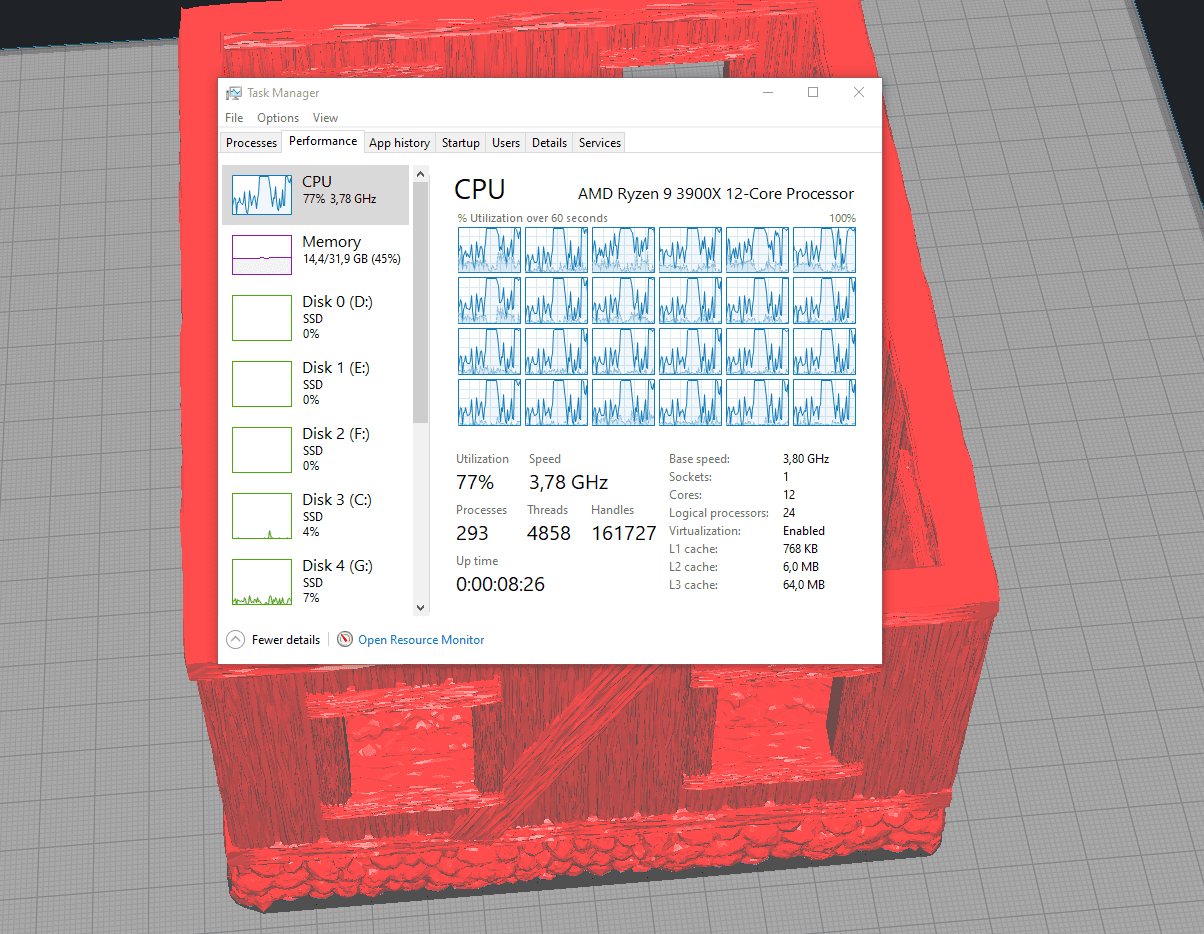Click the 4858 threads value
The image size is (1204, 934).
point(549,533)
